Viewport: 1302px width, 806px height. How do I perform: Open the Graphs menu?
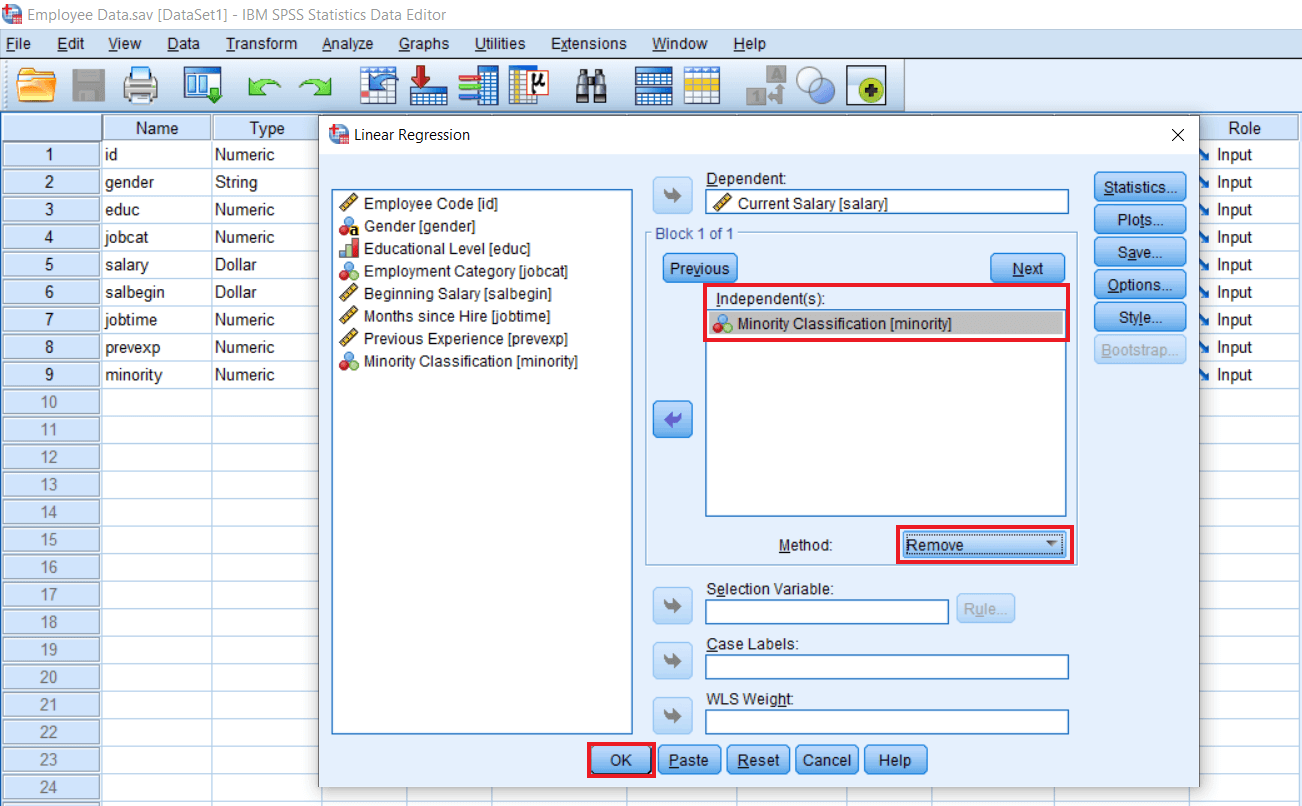(424, 44)
